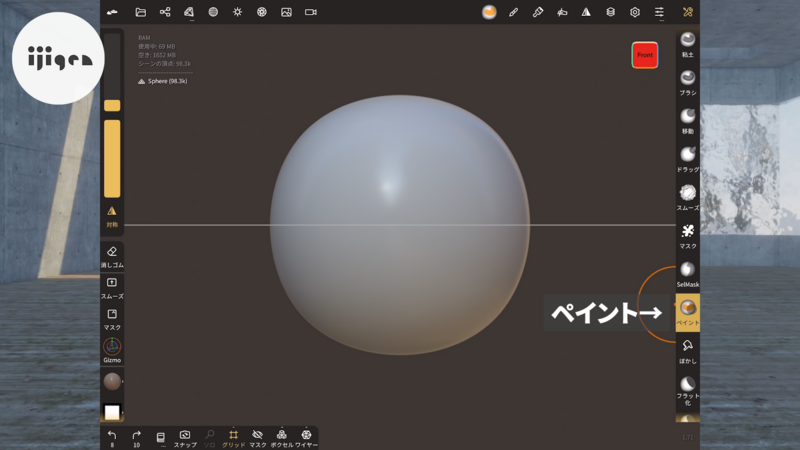This screenshot has width=800, height=450.
Task: Select the 移動 move tool
Action: [x=688, y=121]
